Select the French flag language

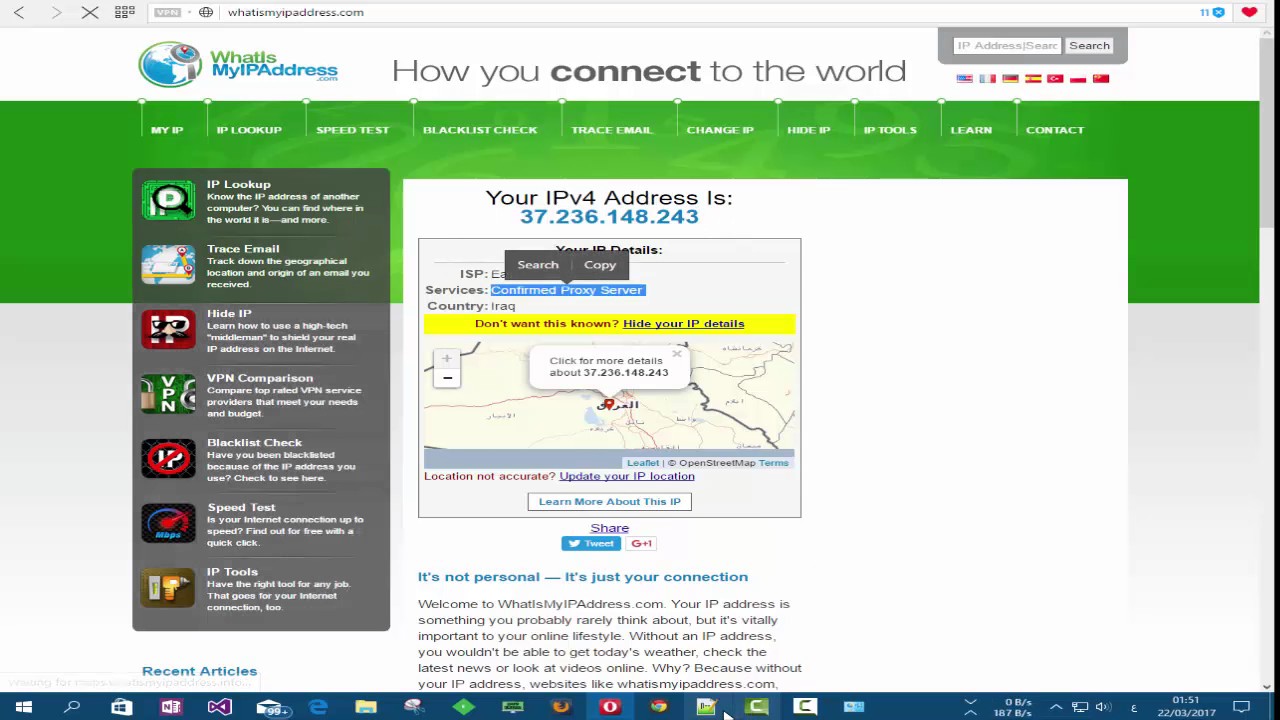(987, 78)
